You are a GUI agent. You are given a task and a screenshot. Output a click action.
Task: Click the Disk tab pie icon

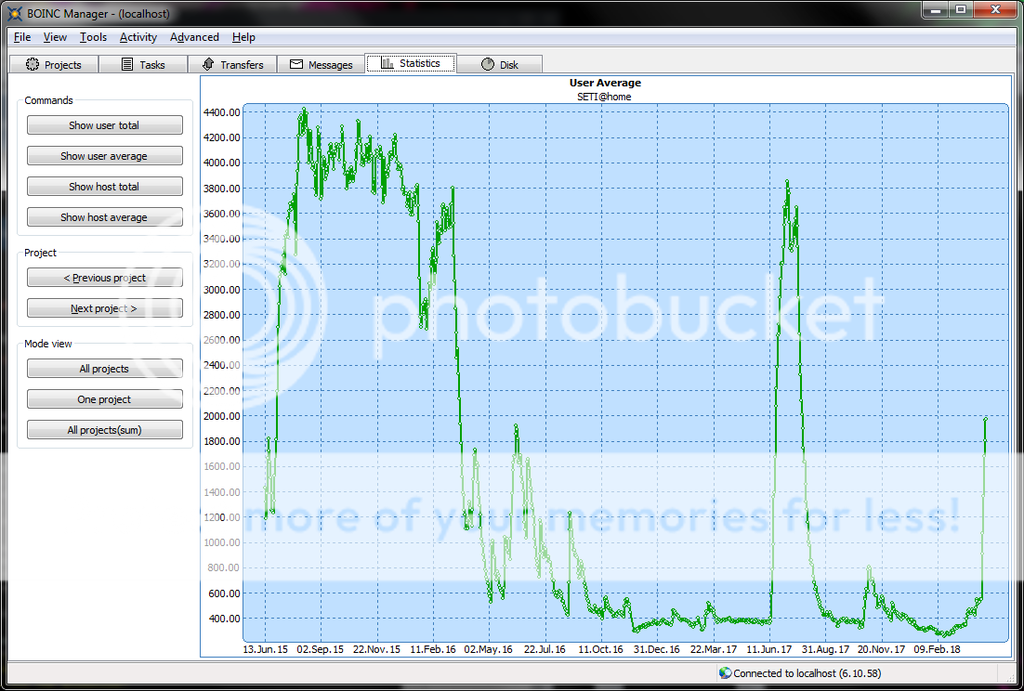[488, 65]
